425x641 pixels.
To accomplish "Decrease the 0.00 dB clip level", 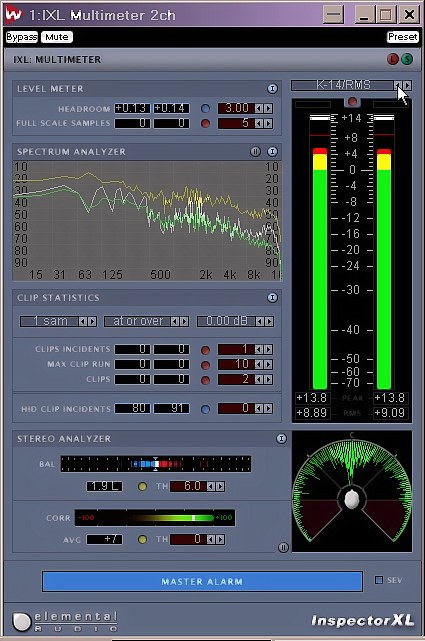I will tap(259, 321).
